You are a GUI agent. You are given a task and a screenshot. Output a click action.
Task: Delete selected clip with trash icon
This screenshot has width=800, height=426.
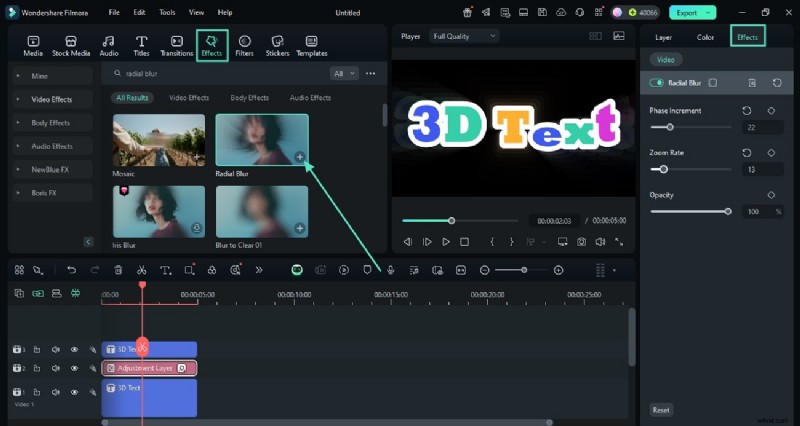pos(118,270)
